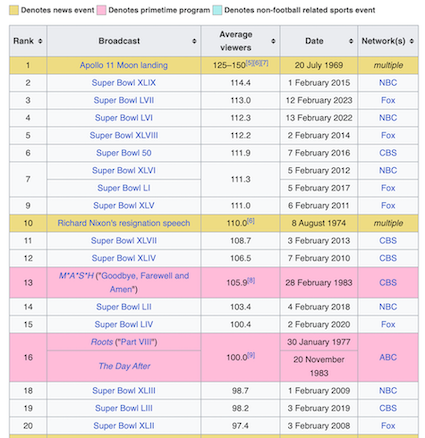Click the date 20 July 1969
Screen dimensions: 425x438
319,65
